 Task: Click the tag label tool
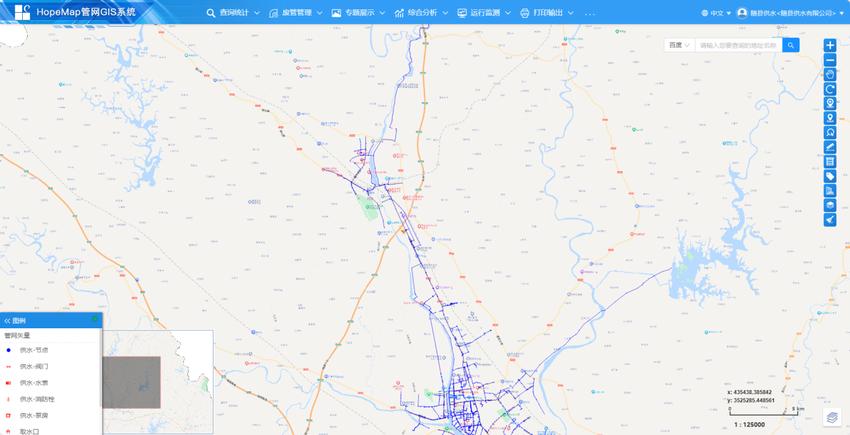[830, 176]
